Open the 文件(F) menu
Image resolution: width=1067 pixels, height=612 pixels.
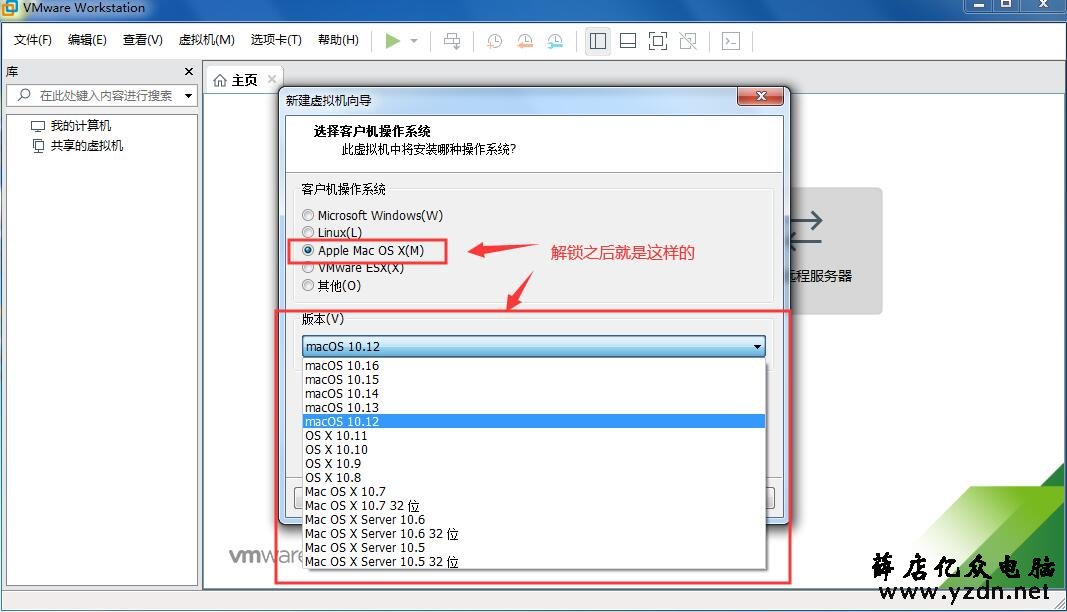point(33,40)
